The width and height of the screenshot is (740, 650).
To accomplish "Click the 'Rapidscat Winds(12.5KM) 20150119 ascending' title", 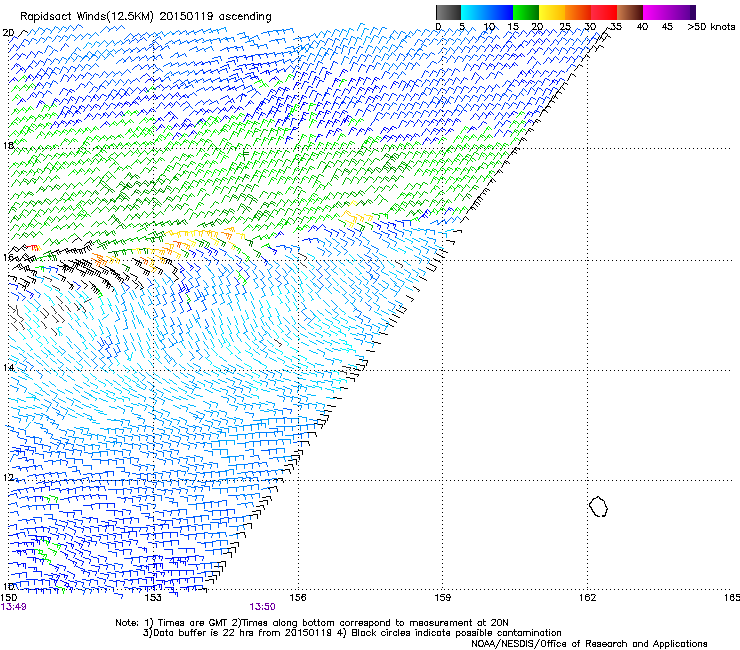I will [x=146, y=17].
